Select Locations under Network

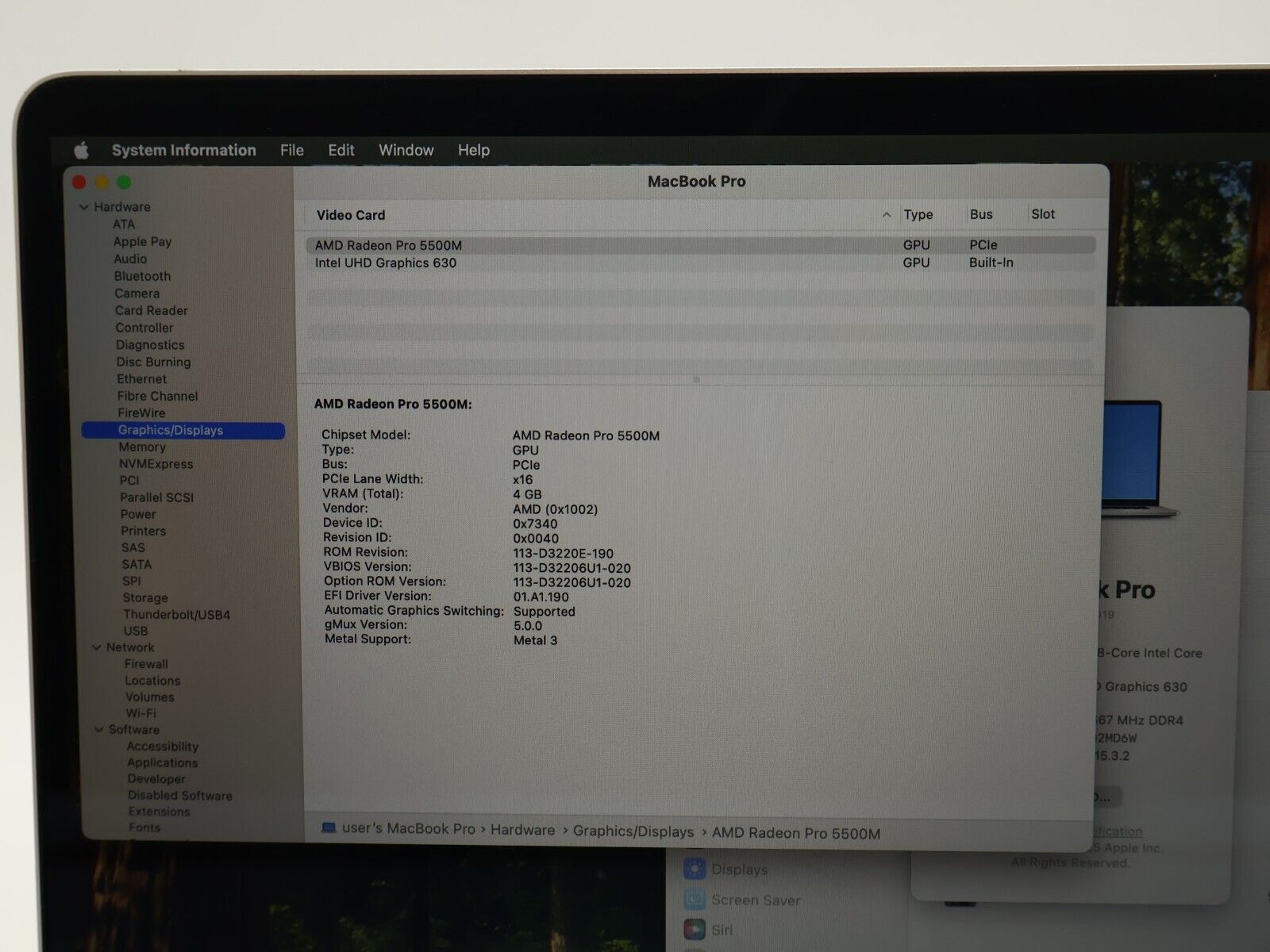(152, 681)
